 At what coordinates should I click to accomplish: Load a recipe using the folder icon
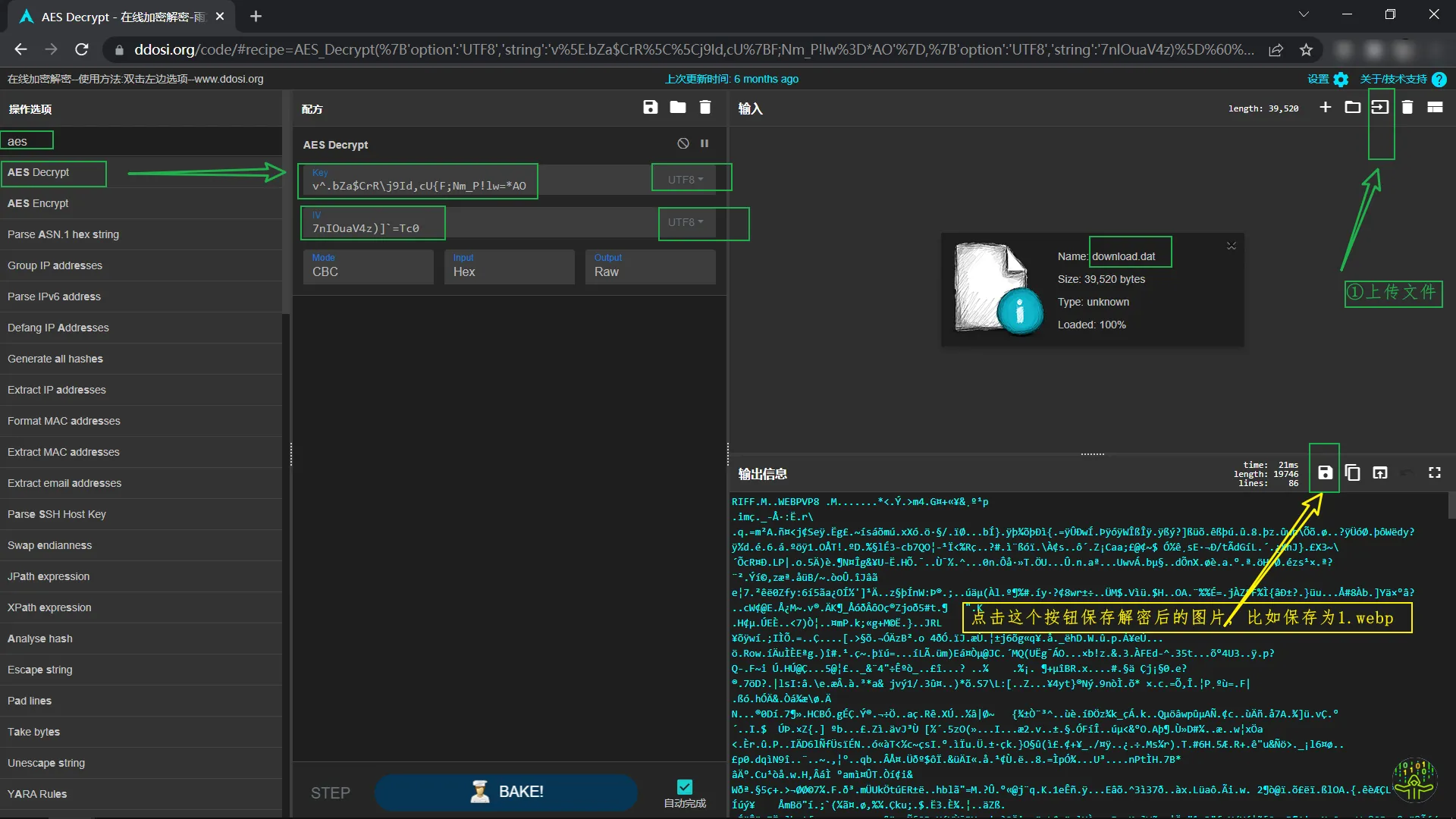click(677, 108)
